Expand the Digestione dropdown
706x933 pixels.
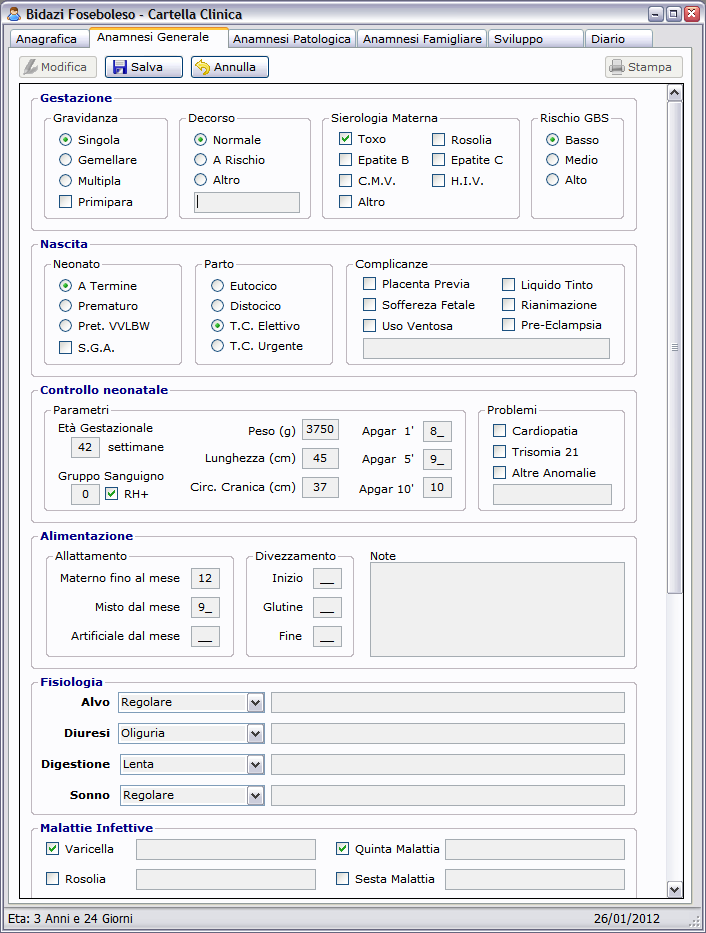pos(256,764)
